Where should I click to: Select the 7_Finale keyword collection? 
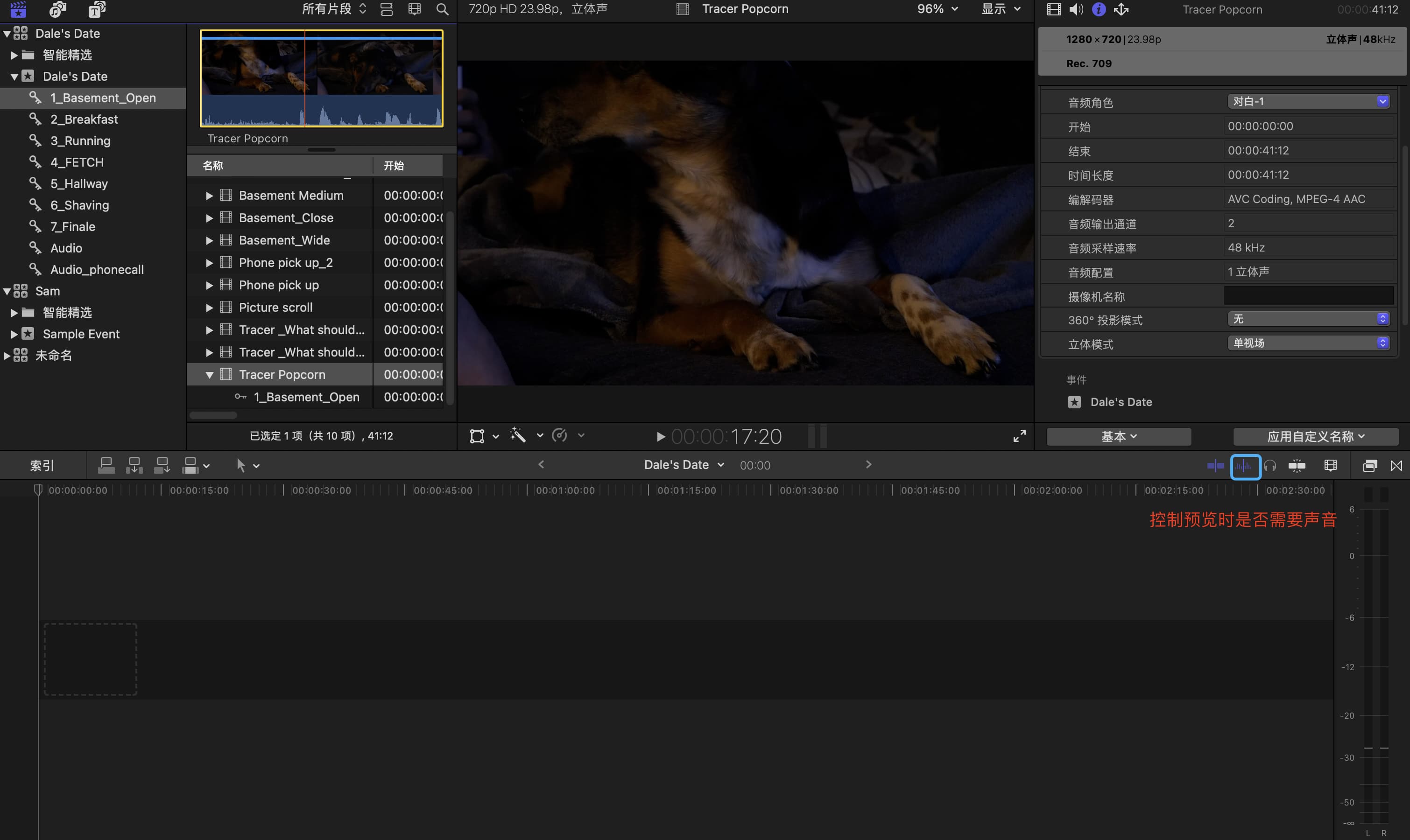(72, 226)
